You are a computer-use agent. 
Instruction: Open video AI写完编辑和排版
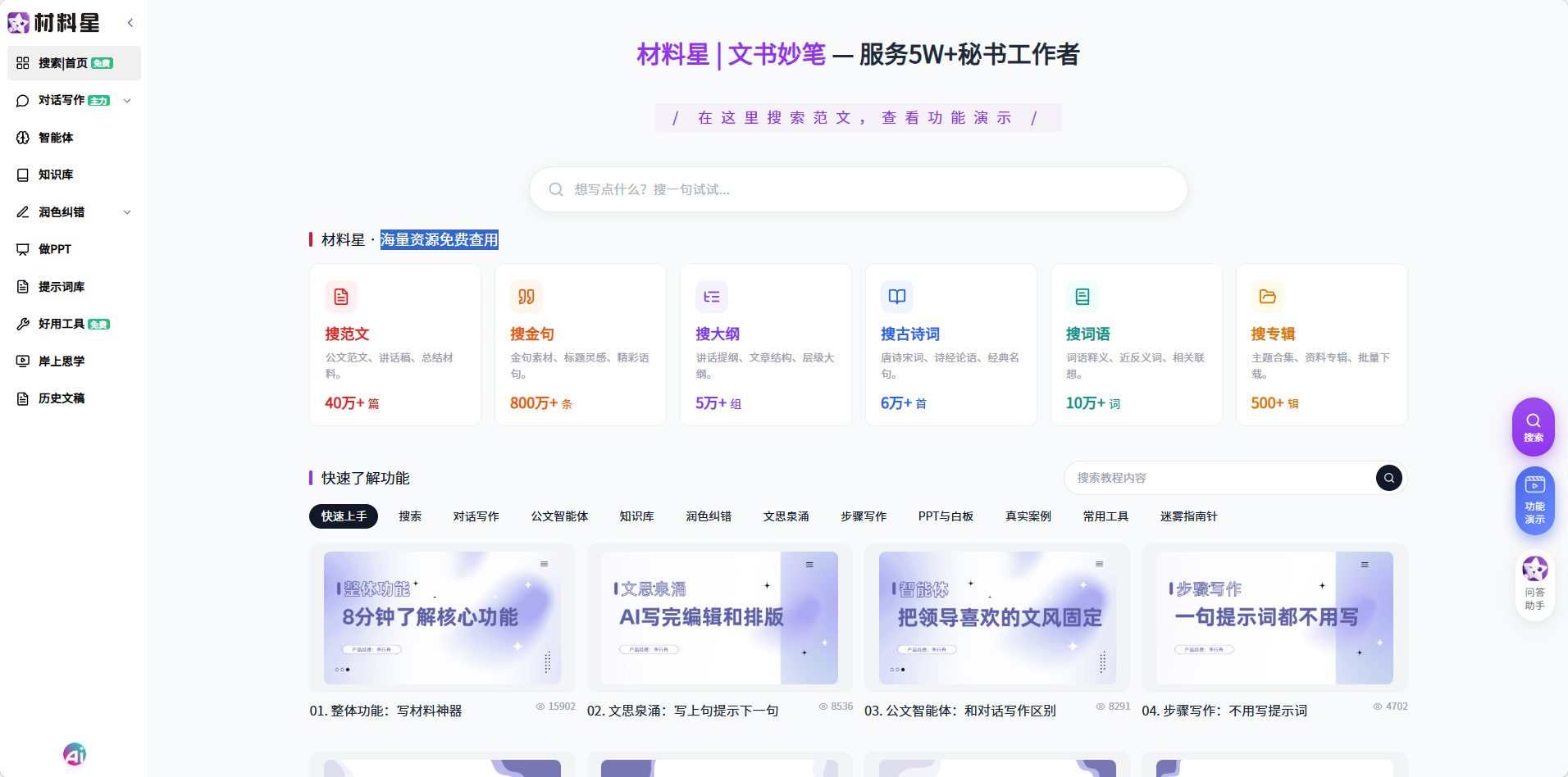[719, 618]
